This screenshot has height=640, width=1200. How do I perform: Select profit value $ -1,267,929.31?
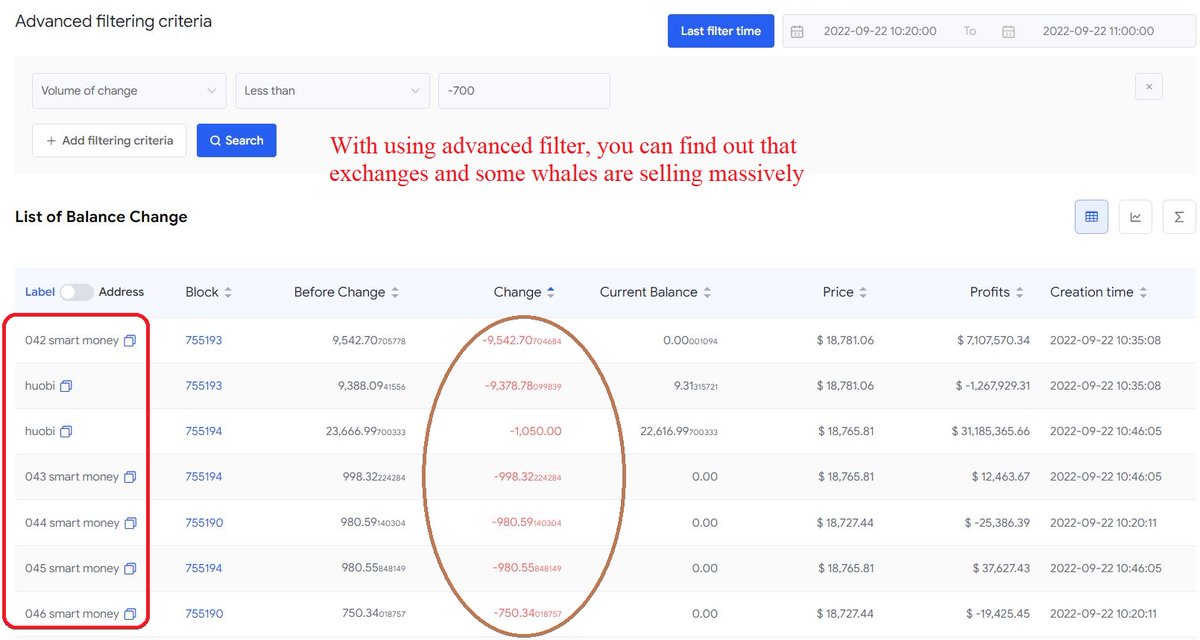(x=992, y=386)
